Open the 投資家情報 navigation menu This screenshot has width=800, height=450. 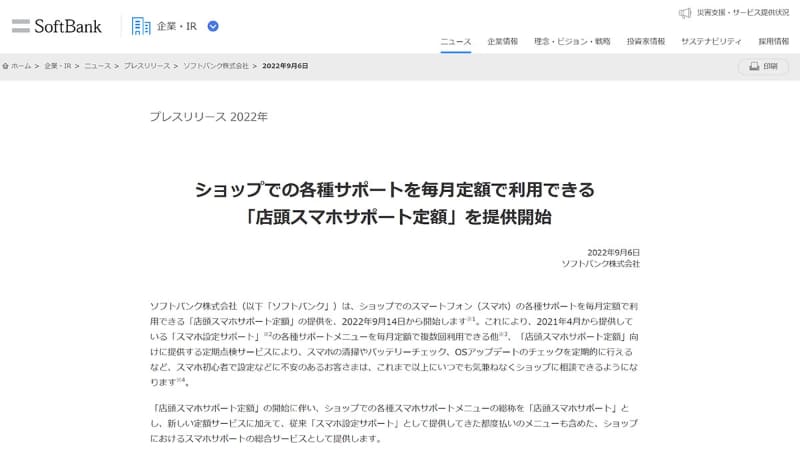pos(646,41)
